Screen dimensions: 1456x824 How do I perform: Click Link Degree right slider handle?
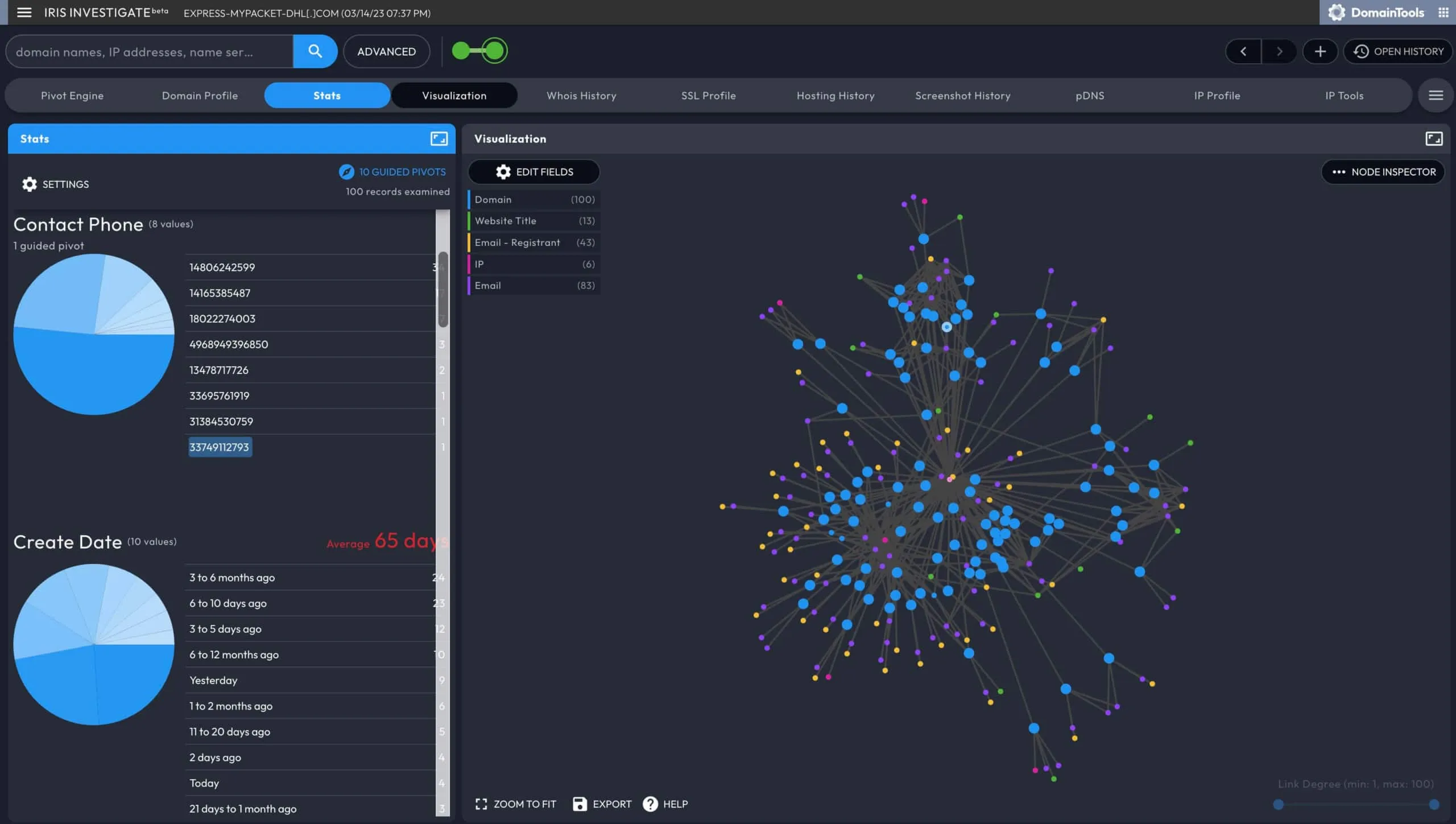(1434, 804)
